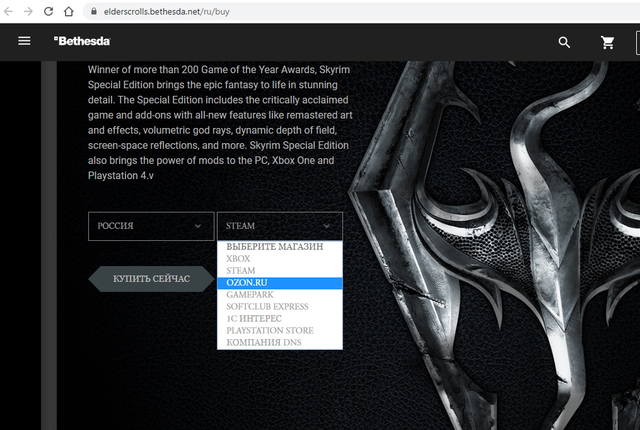The height and width of the screenshot is (430, 640).
Task: Click the Bethesda logo
Action: tap(82, 41)
